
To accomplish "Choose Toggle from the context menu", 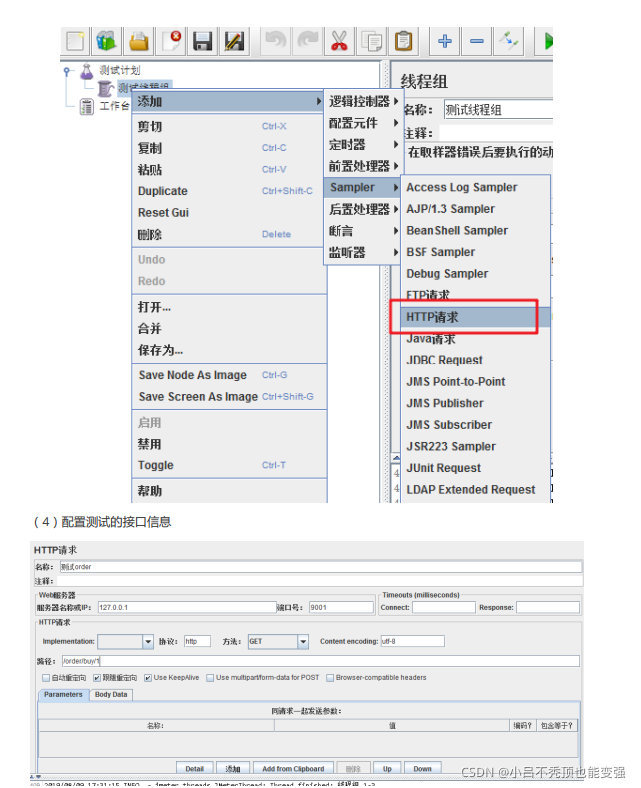I will click(228, 465).
